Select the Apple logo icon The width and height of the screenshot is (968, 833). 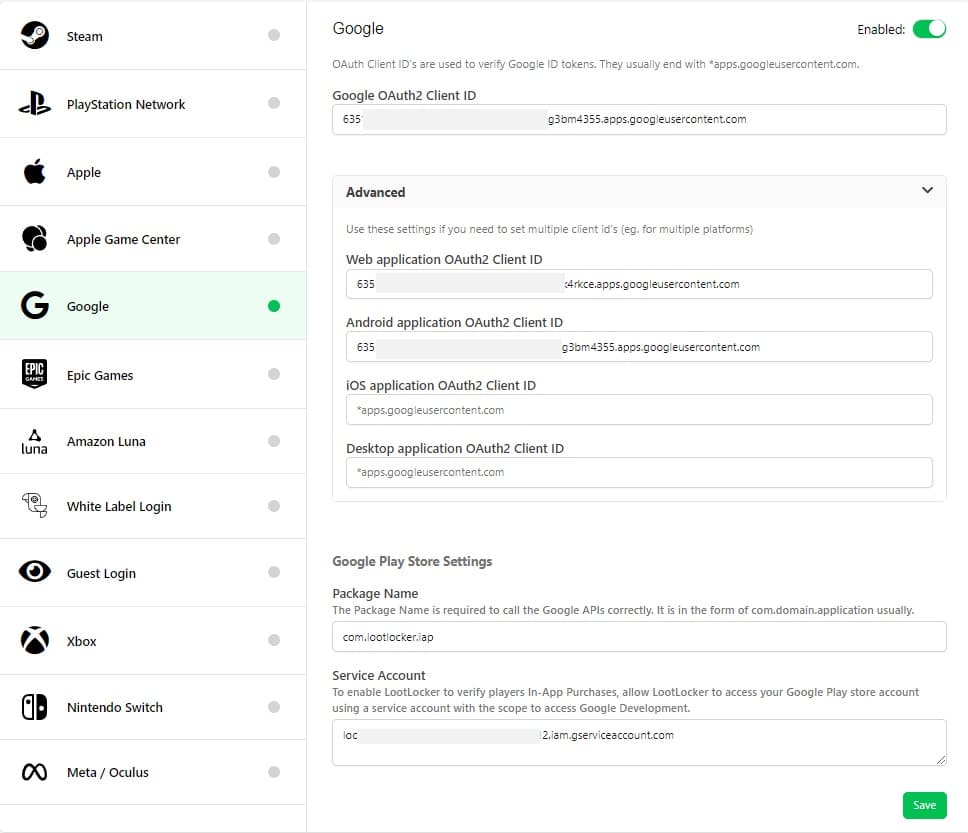(35, 172)
